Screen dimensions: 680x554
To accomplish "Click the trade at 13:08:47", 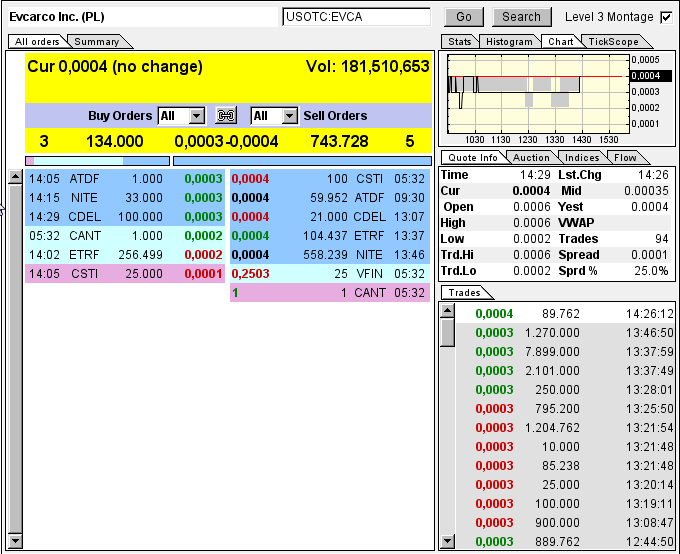I will [566, 523].
